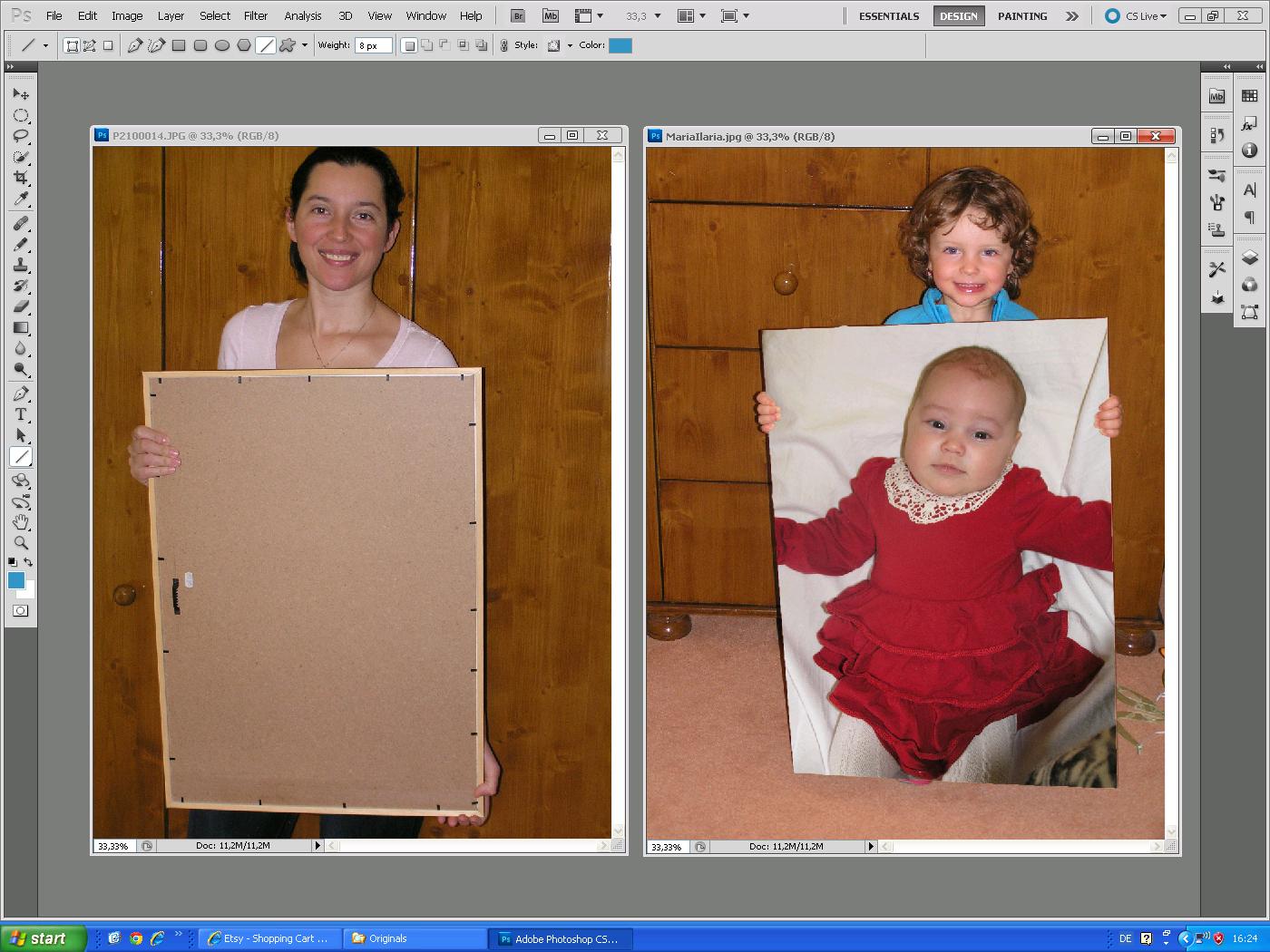Open the zoom percentage dropdown in options bar
This screenshot has width=1270, height=952.
point(656,15)
